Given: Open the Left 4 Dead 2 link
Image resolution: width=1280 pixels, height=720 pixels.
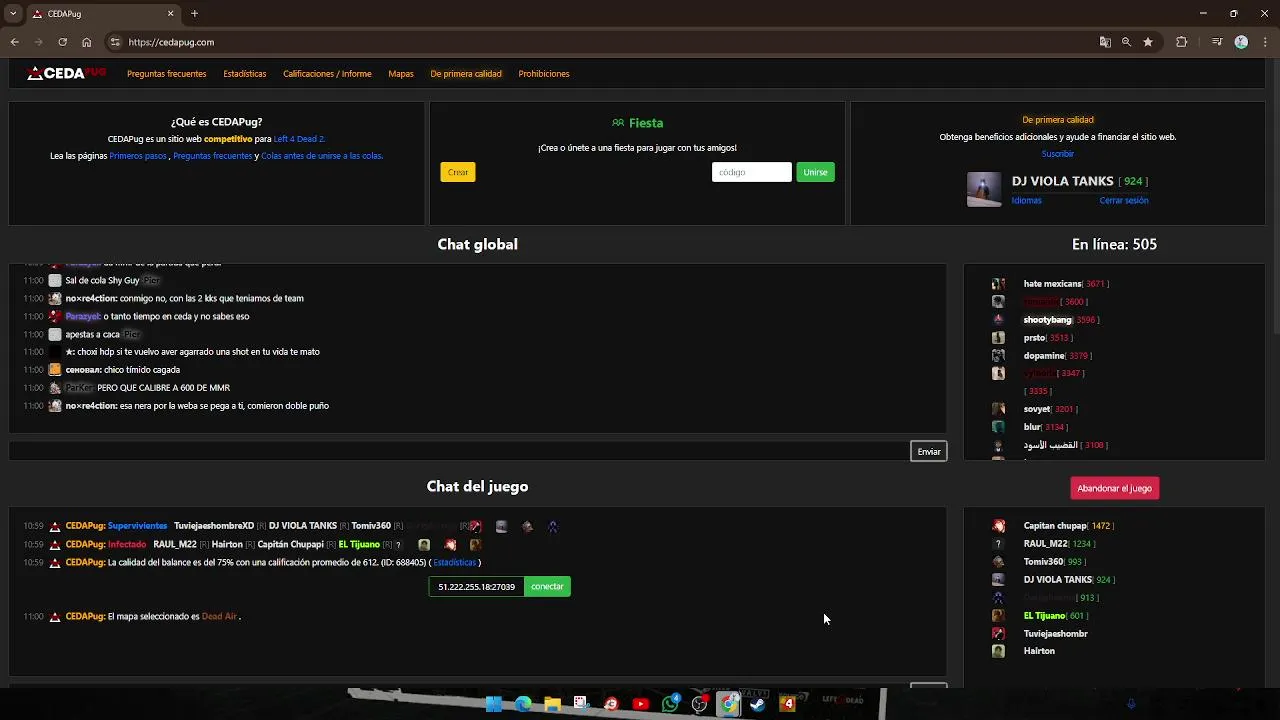Looking at the screenshot, I should pyautogui.click(x=299, y=139).
